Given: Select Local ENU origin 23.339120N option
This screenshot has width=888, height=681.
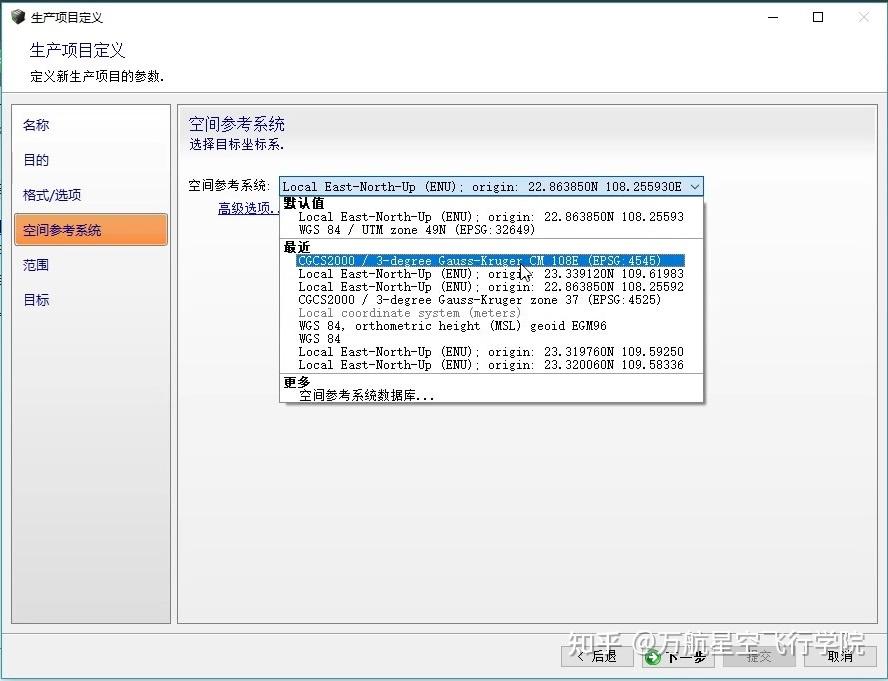Looking at the screenshot, I should pyautogui.click(x=490, y=274).
